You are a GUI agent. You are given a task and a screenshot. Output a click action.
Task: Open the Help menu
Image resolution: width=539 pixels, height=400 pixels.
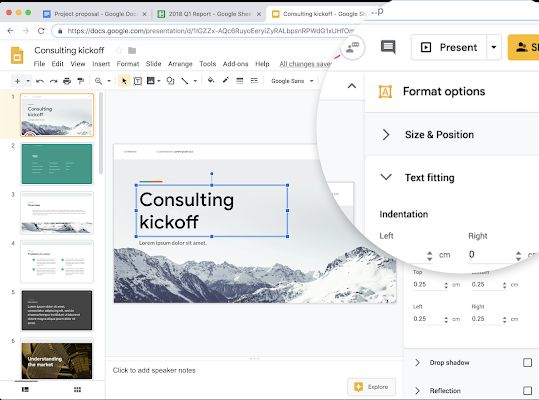(262, 64)
